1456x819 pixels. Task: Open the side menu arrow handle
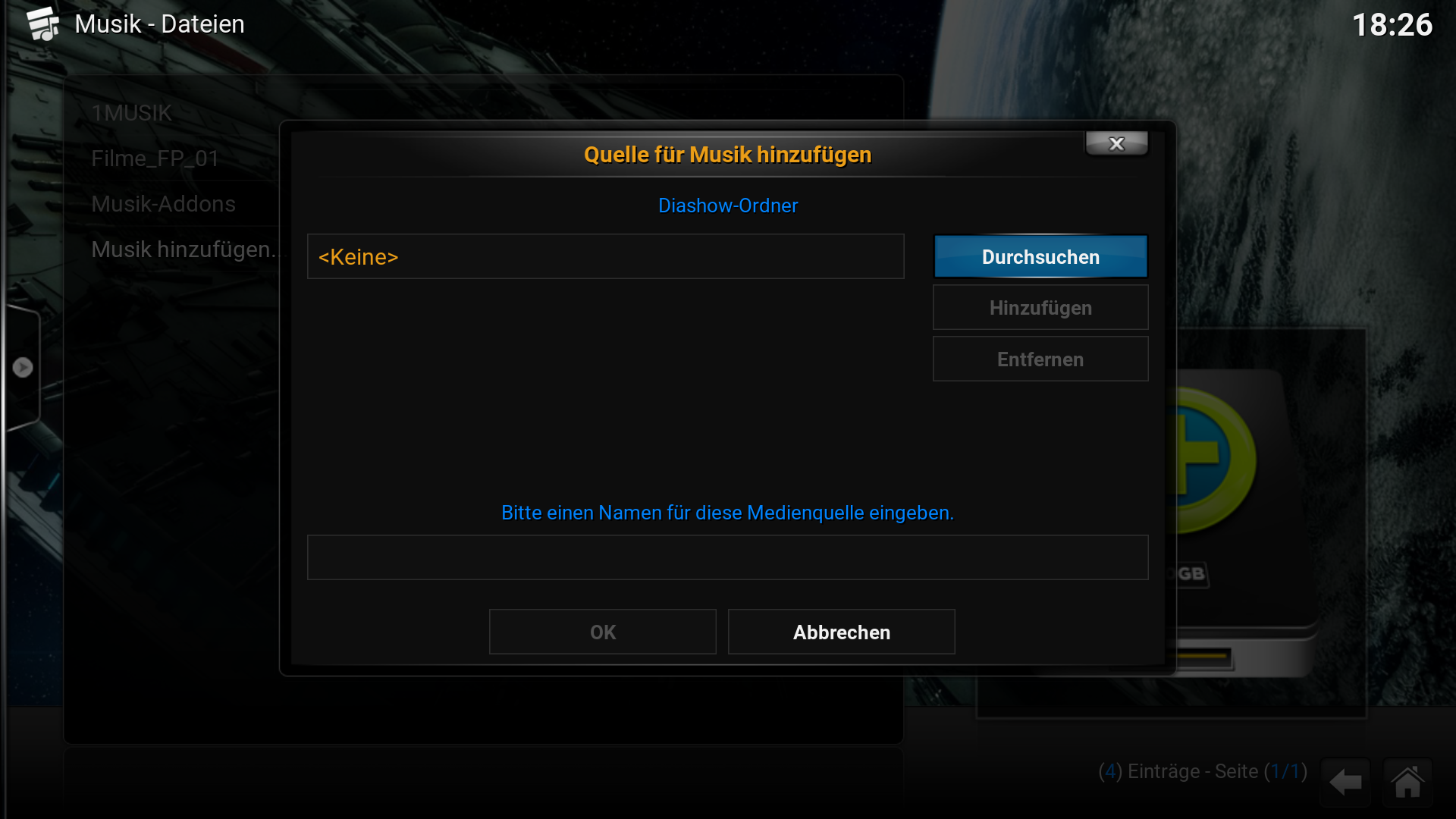23,368
